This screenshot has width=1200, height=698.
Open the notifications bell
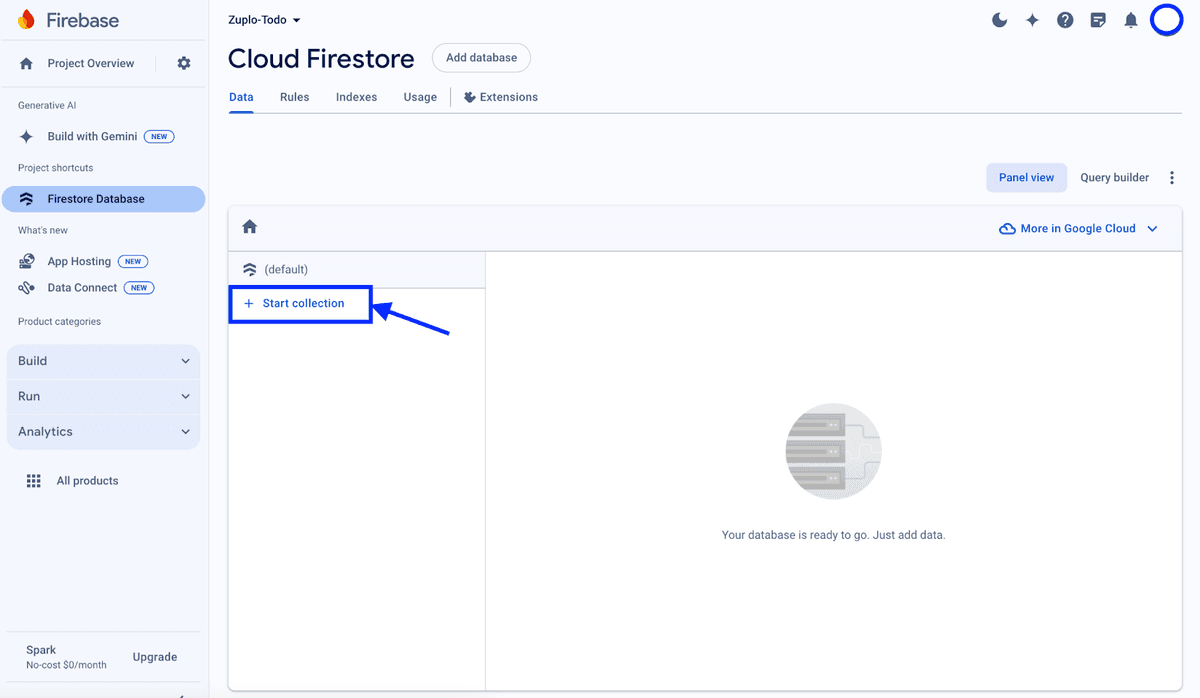[1131, 20]
